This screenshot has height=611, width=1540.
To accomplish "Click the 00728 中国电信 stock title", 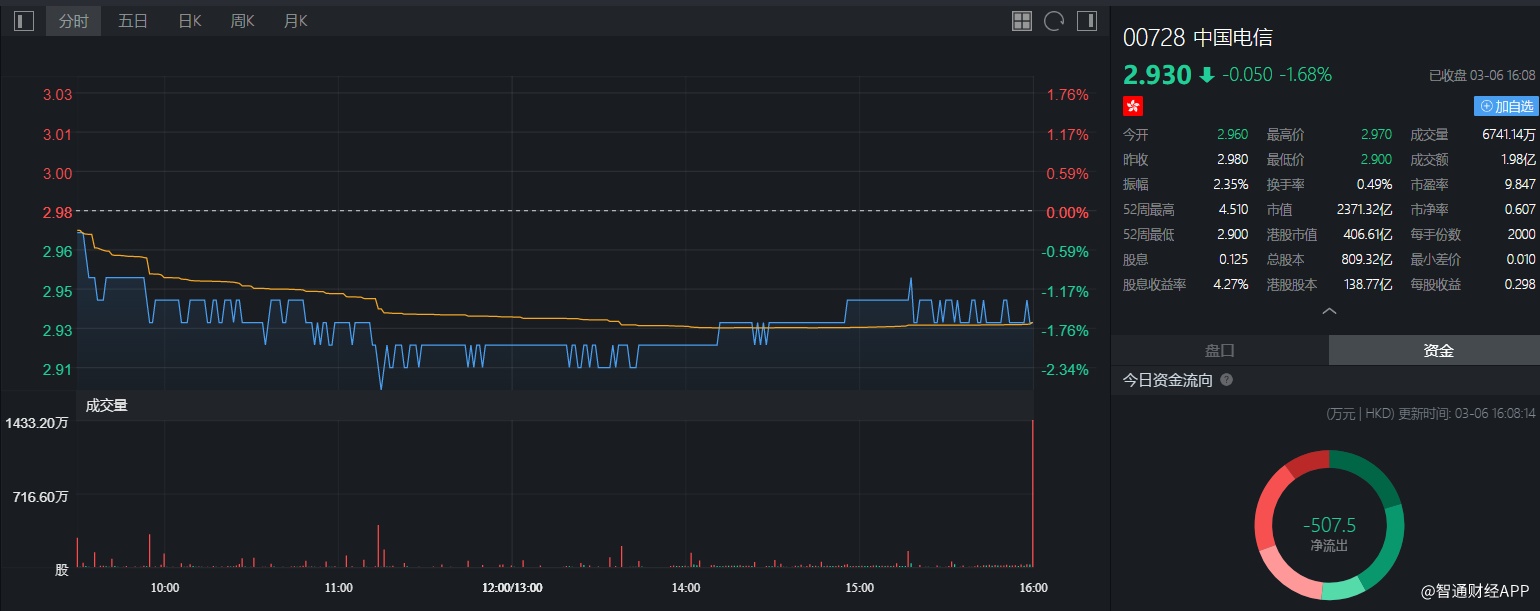I will coord(1198,38).
